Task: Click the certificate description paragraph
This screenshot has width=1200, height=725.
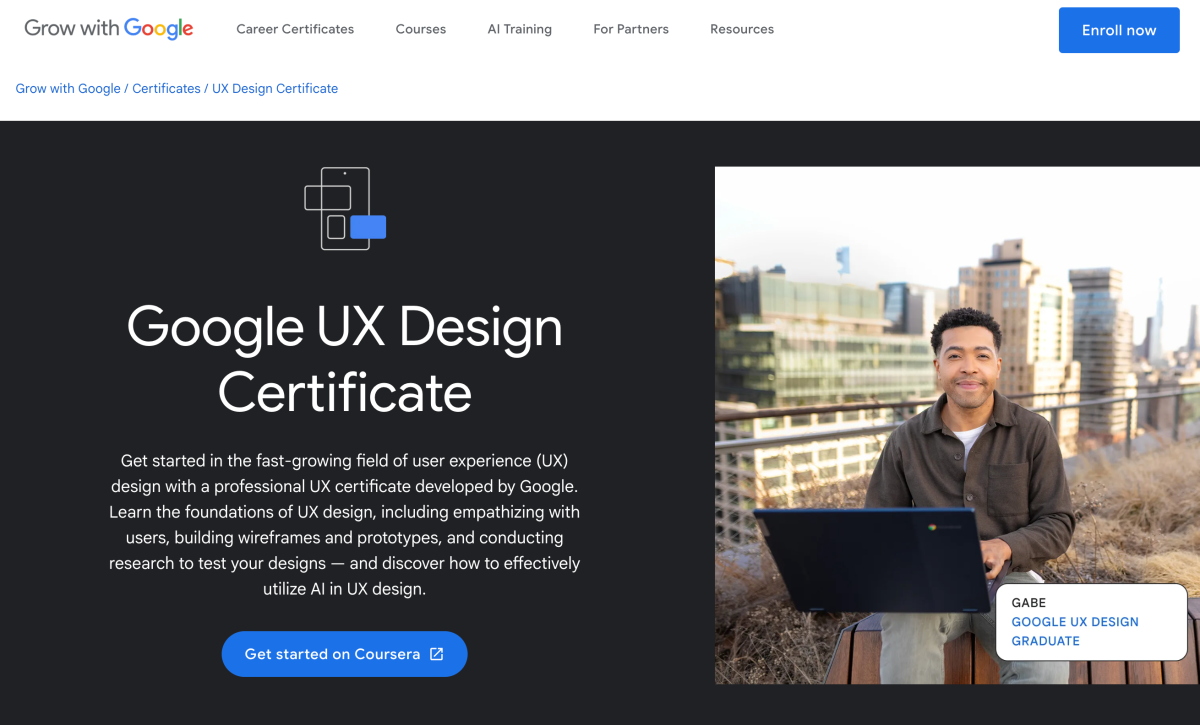Action: click(345, 525)
